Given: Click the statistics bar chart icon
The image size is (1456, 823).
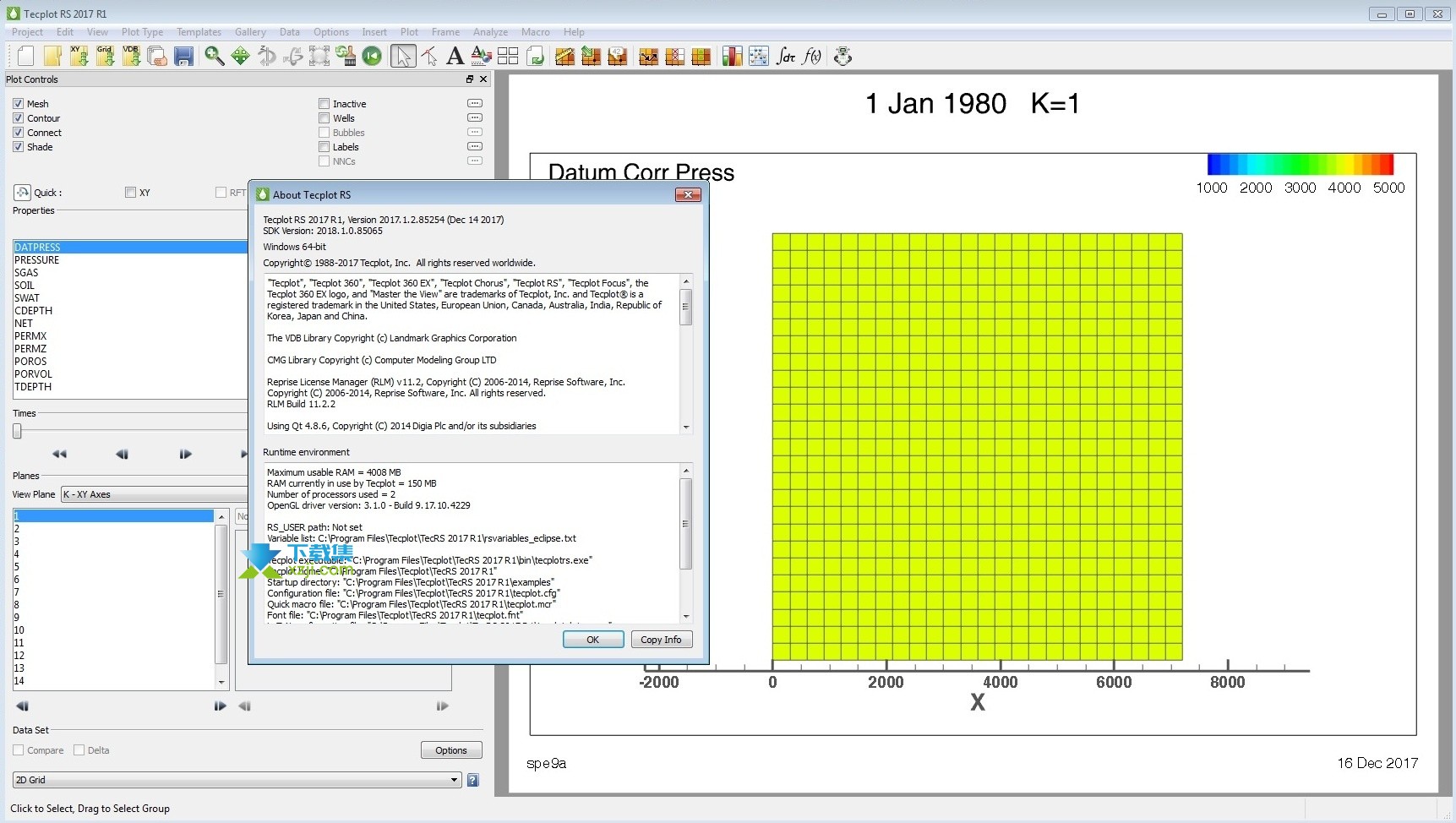Looking at the screenshot, I should point(733,57).
